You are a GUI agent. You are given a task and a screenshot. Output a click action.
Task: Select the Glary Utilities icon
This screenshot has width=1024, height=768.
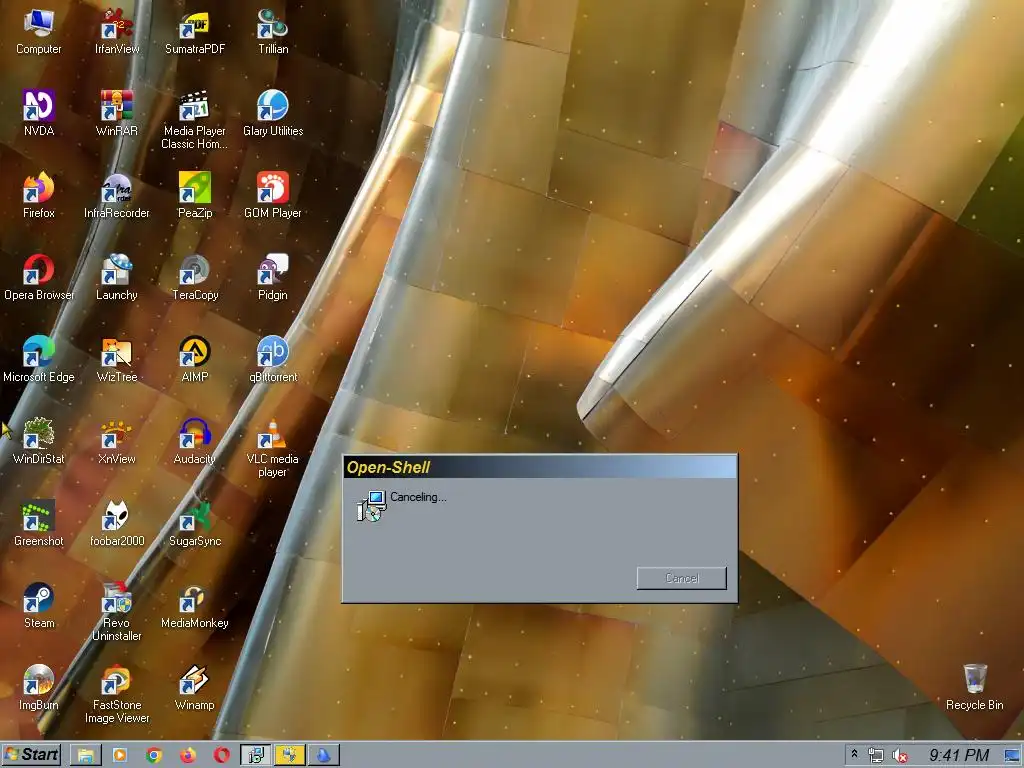click(x=273, y=114)
